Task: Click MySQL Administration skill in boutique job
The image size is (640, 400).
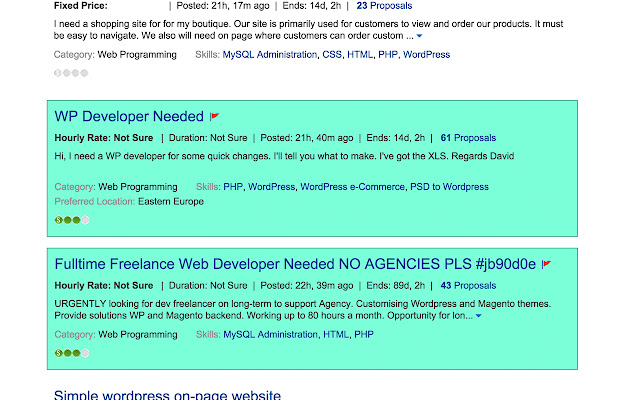Action: click(269, 55)
